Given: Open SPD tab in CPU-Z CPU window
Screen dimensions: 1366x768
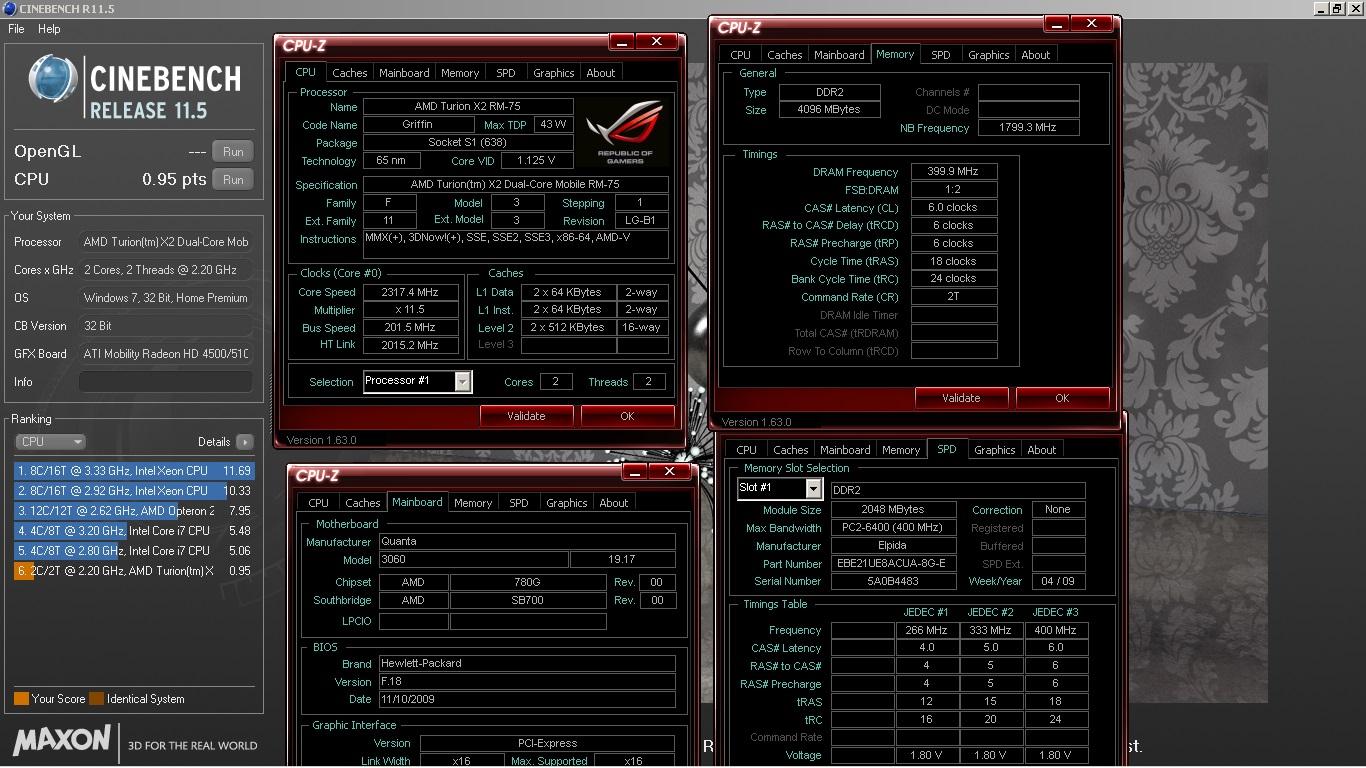Looking at the screenshot, I should coord(506,73).
